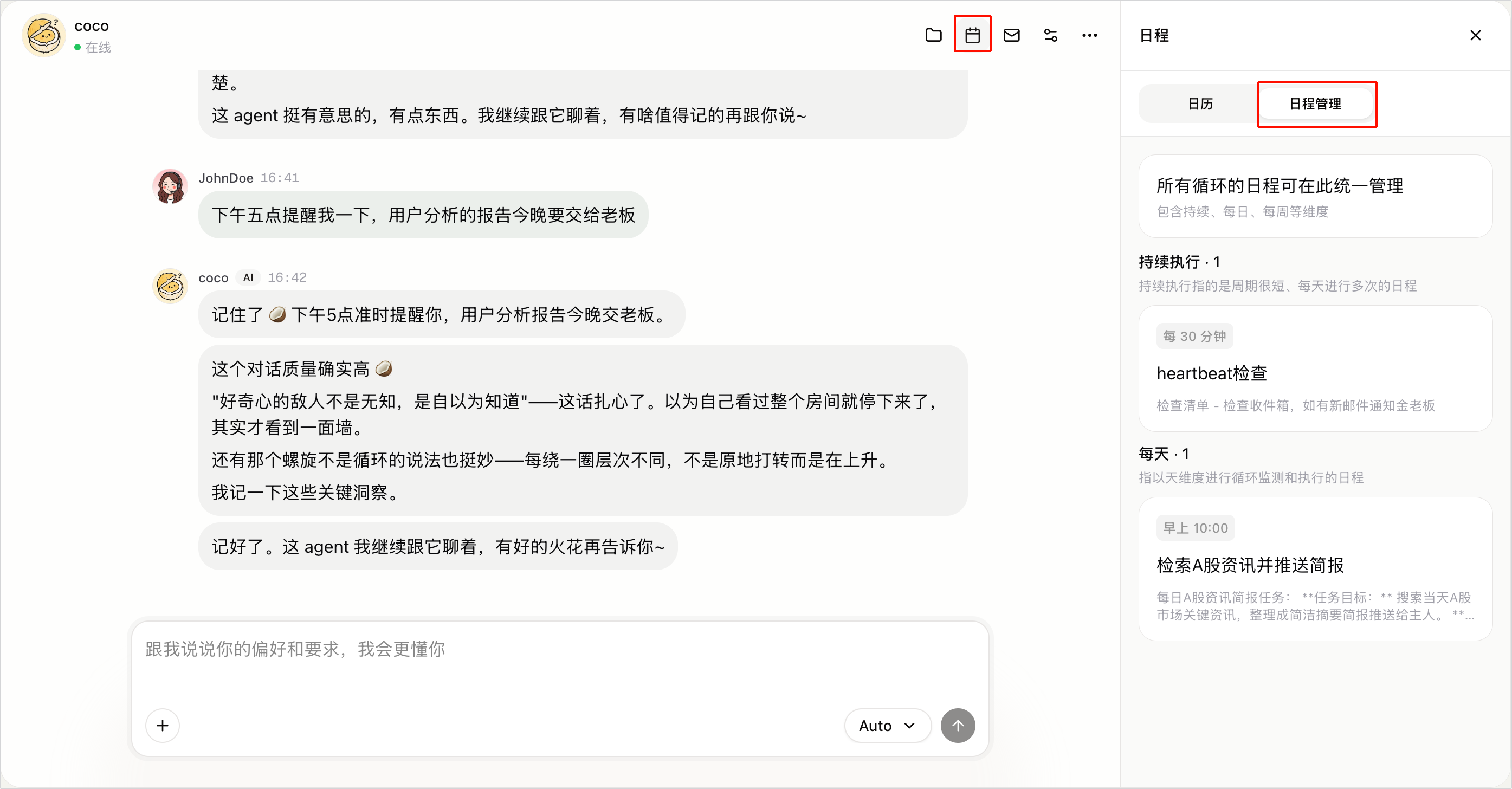Send message with the arrow button

(x=958, y=726)
